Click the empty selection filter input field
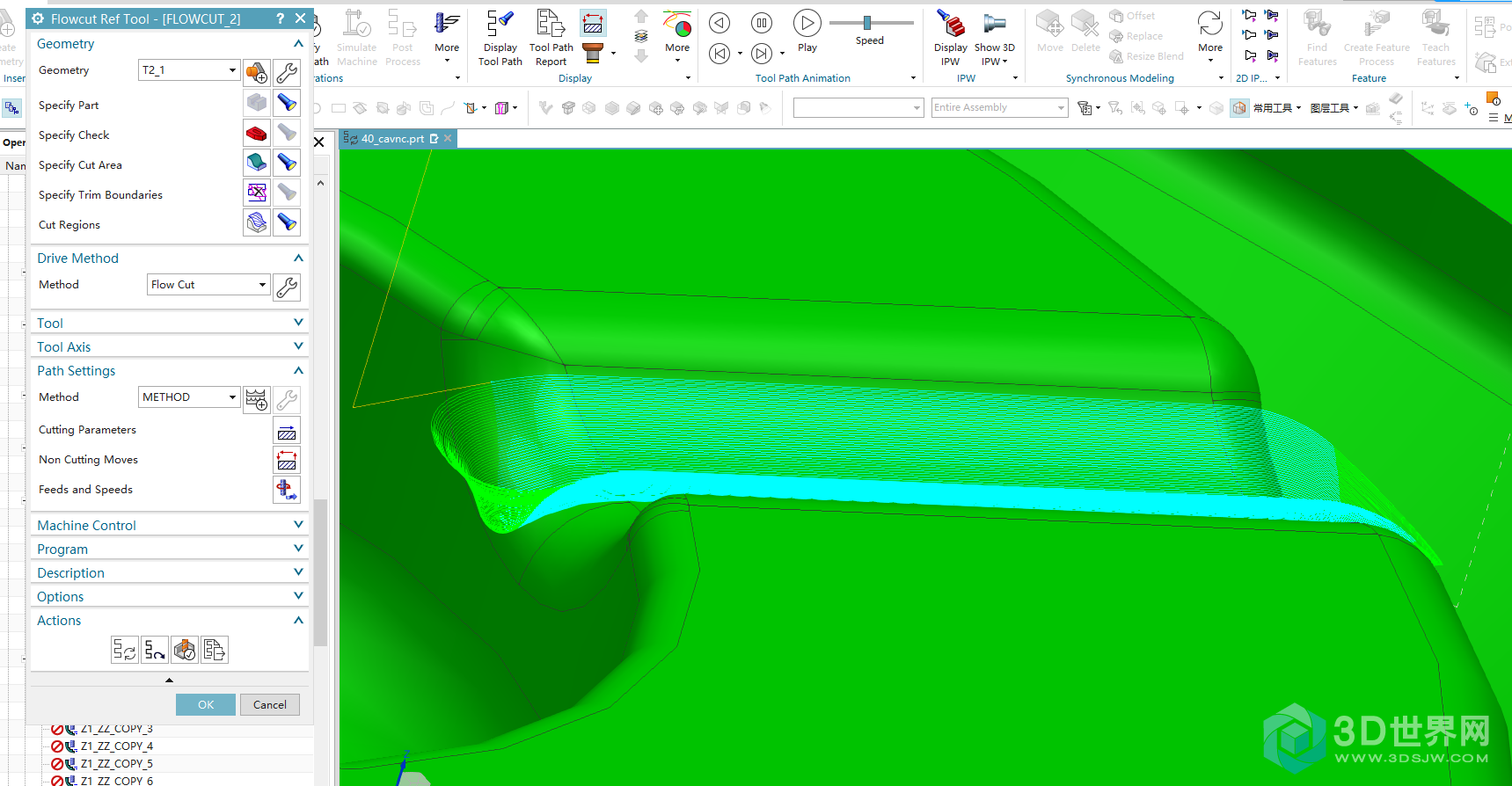Screen dimensions: 1512x786 click(858, 107)
